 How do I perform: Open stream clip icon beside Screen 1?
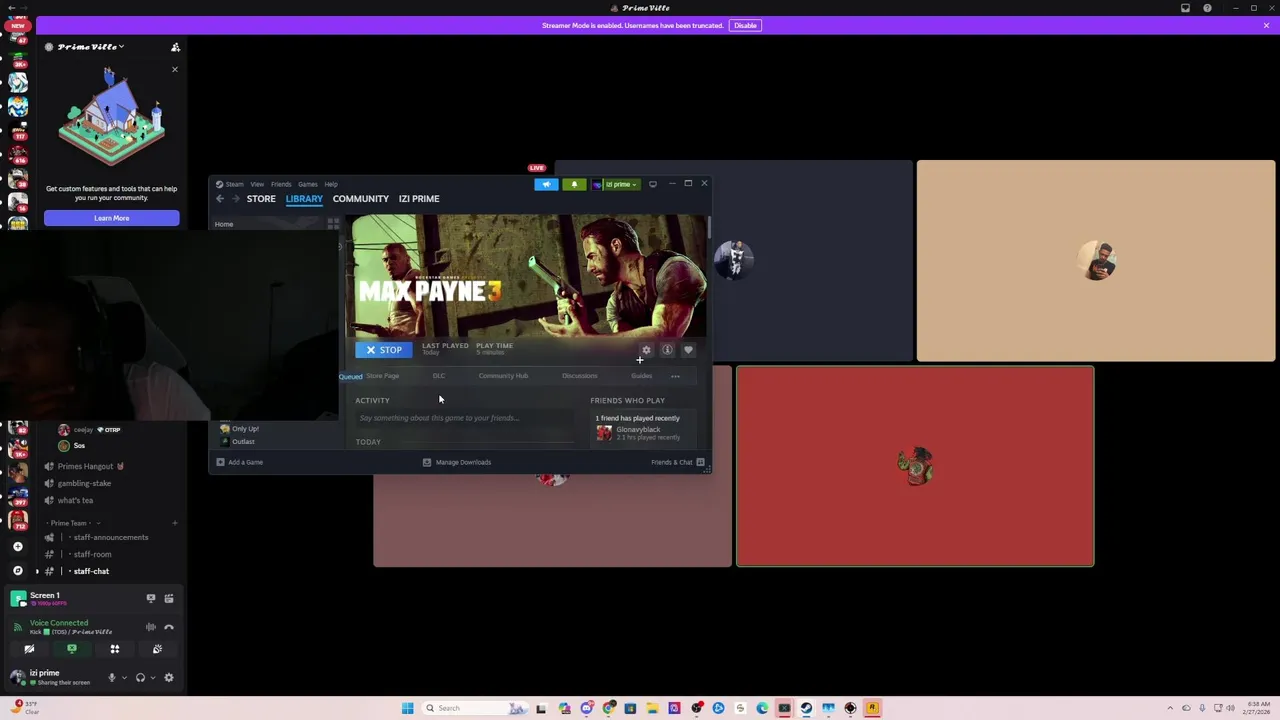(169, 598)
